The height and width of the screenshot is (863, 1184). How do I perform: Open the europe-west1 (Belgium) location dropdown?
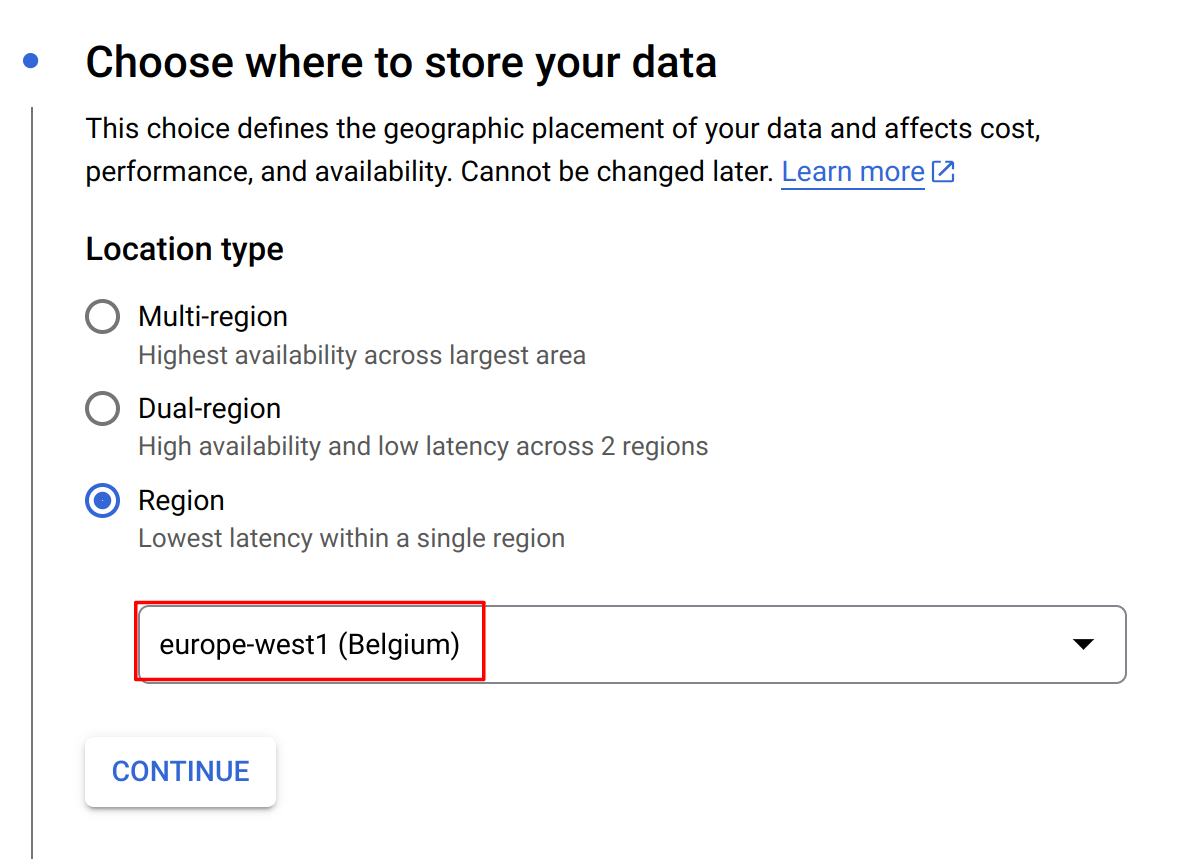[x=630, y=645]
